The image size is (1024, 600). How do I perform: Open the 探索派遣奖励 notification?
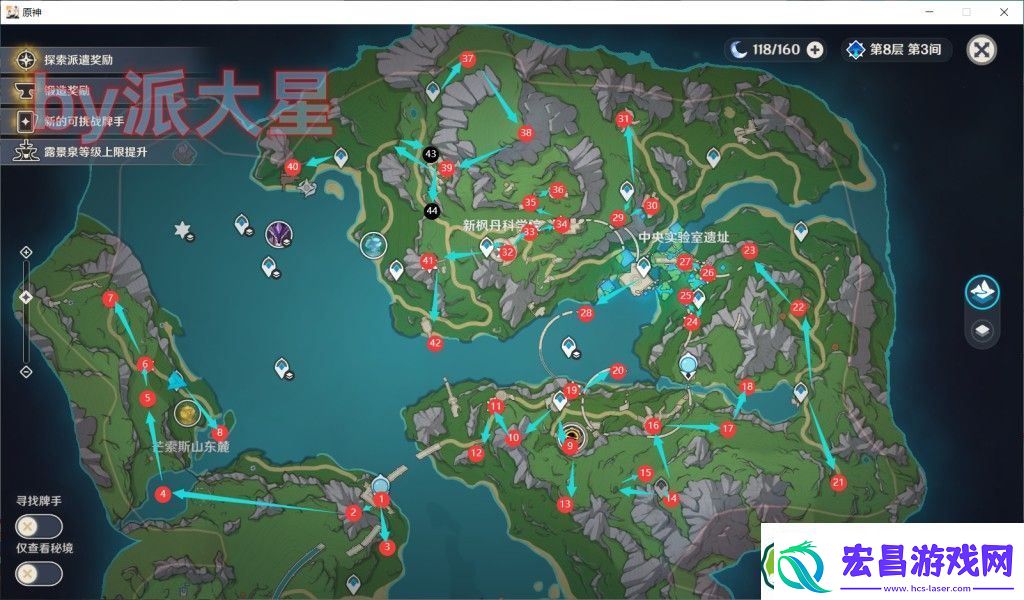tap(78, 60)
